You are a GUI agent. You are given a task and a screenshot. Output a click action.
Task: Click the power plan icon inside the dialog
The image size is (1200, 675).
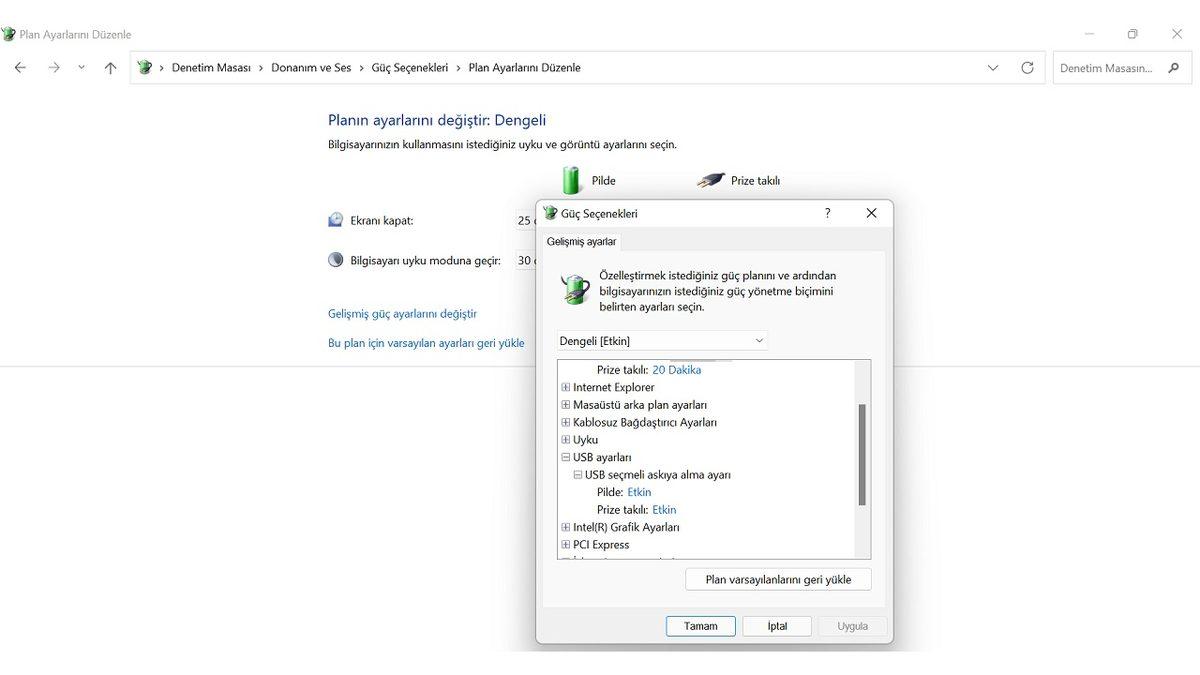coord(575,289)
